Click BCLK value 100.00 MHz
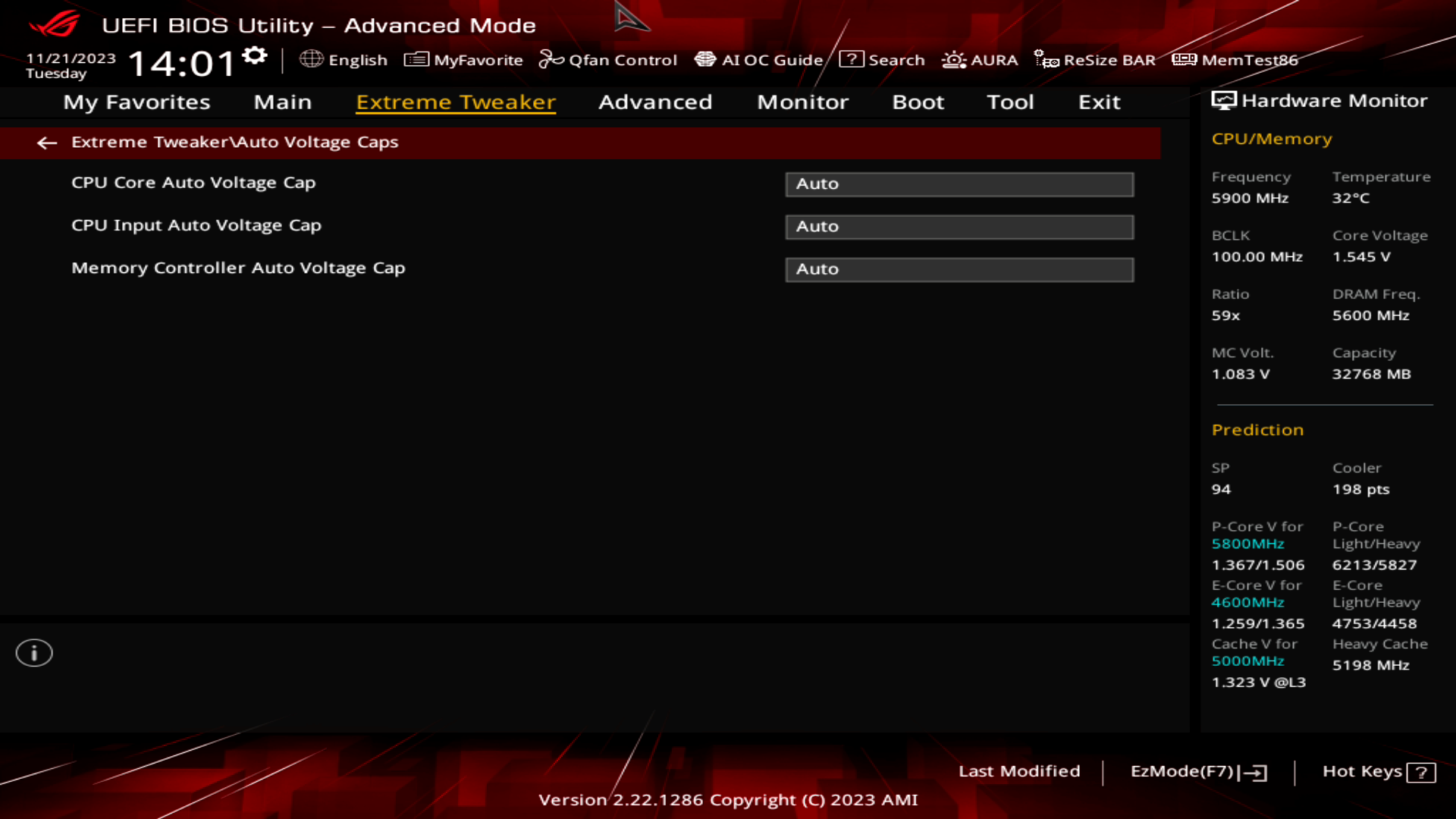 point(1257,256)
